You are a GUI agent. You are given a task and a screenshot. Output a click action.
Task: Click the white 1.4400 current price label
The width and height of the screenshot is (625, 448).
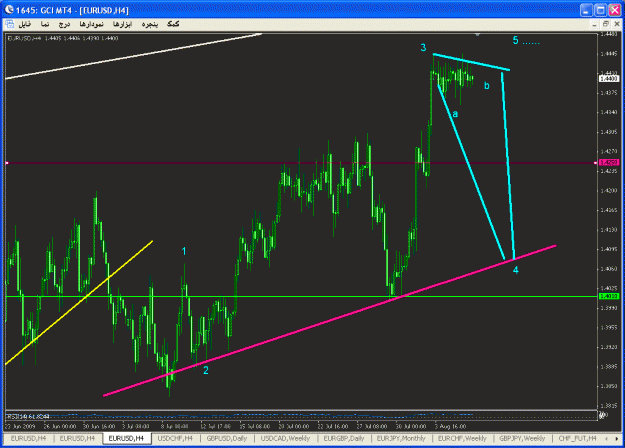pos(609,79)
